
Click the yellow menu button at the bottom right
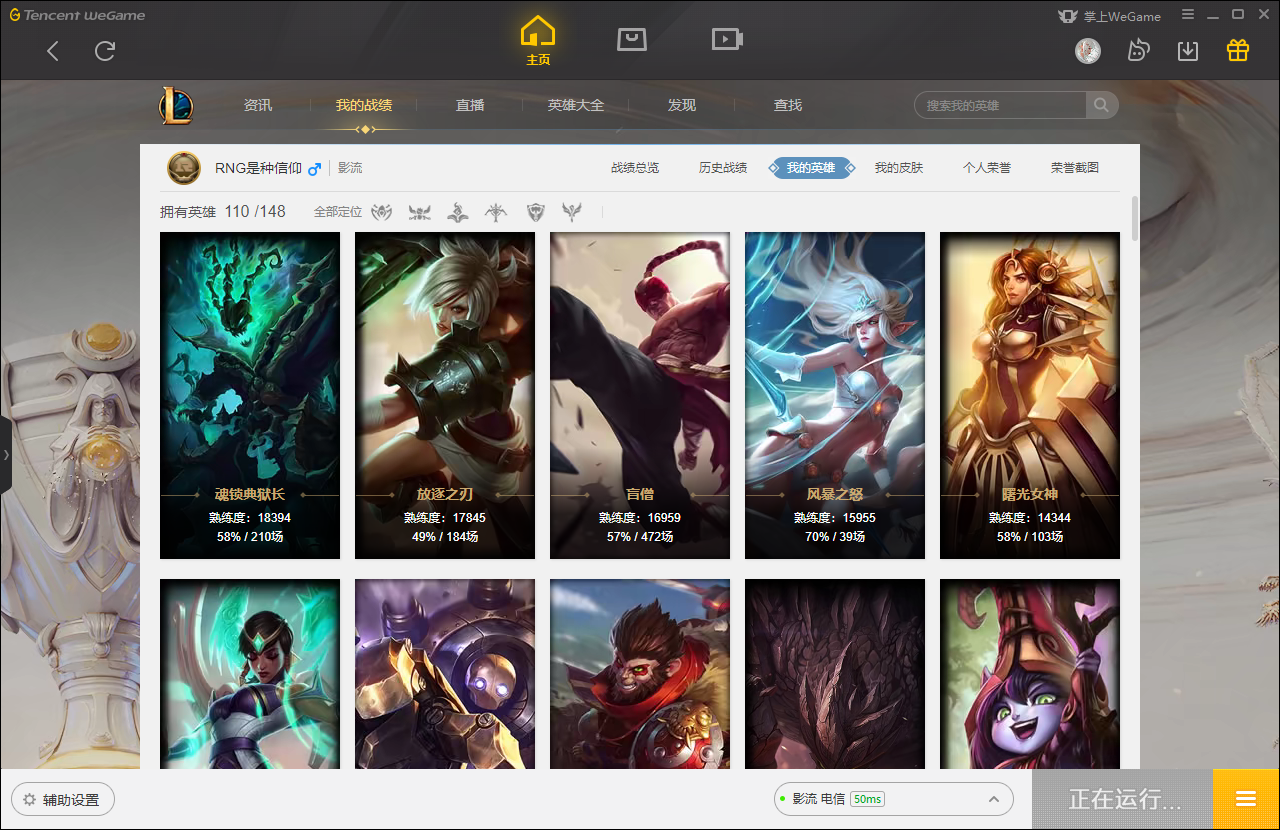[1246, 799]
